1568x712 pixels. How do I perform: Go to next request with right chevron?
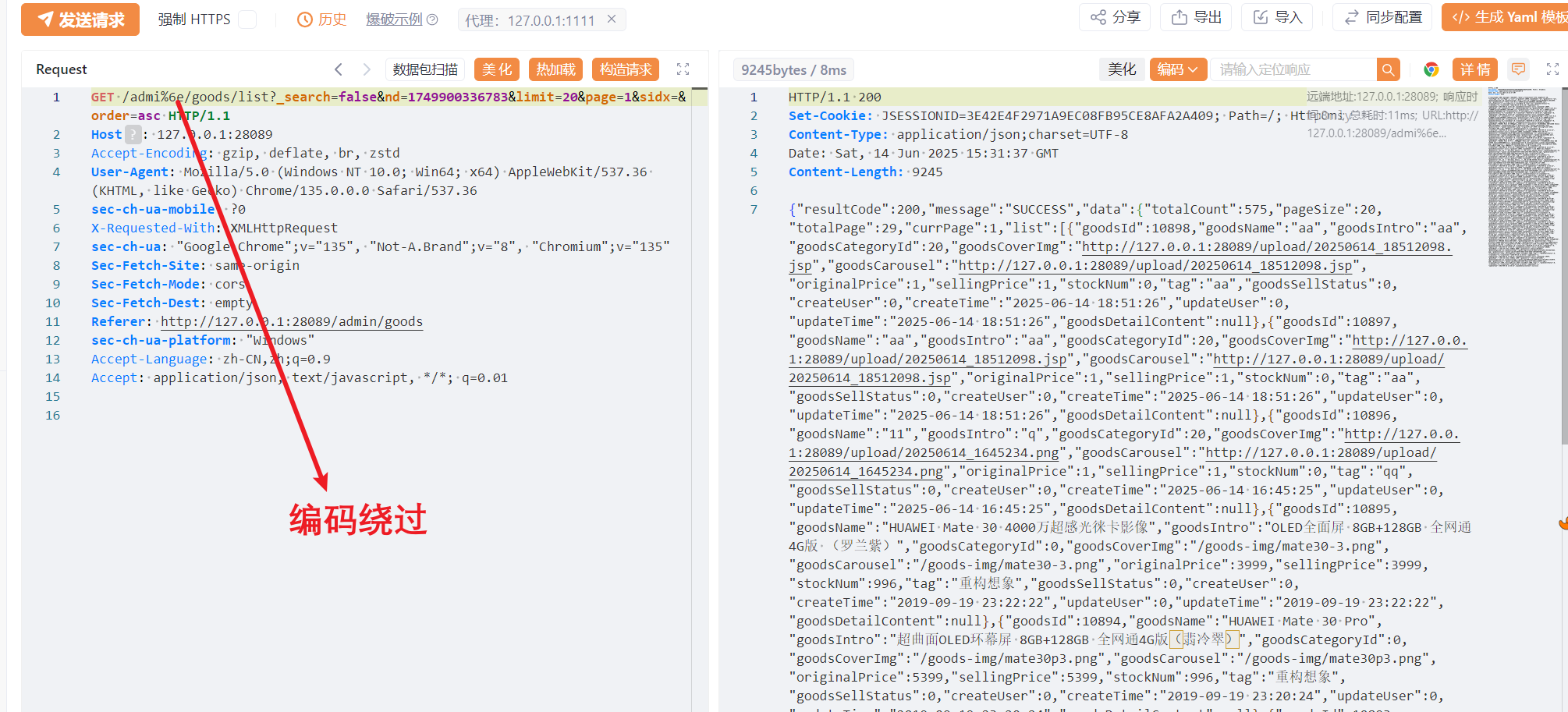tap(367, 69)
